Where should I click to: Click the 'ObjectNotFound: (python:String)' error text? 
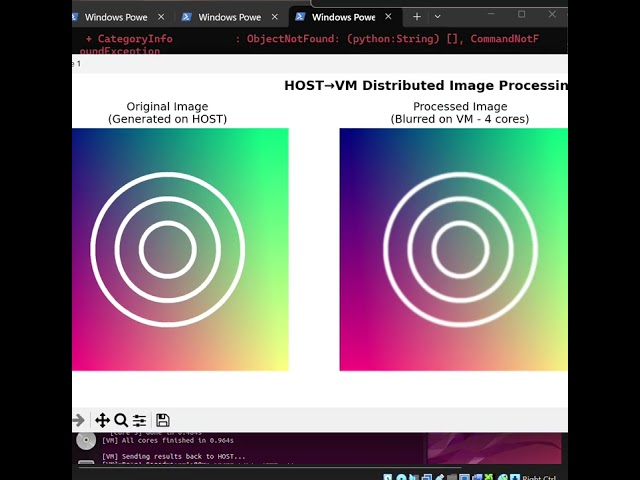pos(343,39)
